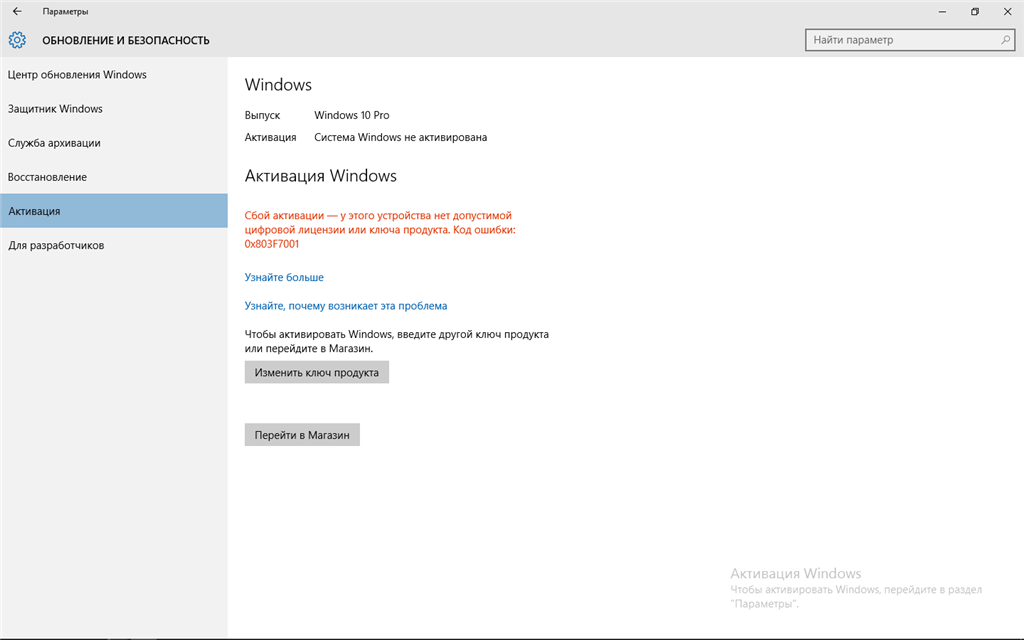This screenshot has width=1024, height=640.
Task: Click 'ОБНОВЛЕНИЕ И БЕЗОПАСНОСТЬ' header title
Action: (126, 40)
